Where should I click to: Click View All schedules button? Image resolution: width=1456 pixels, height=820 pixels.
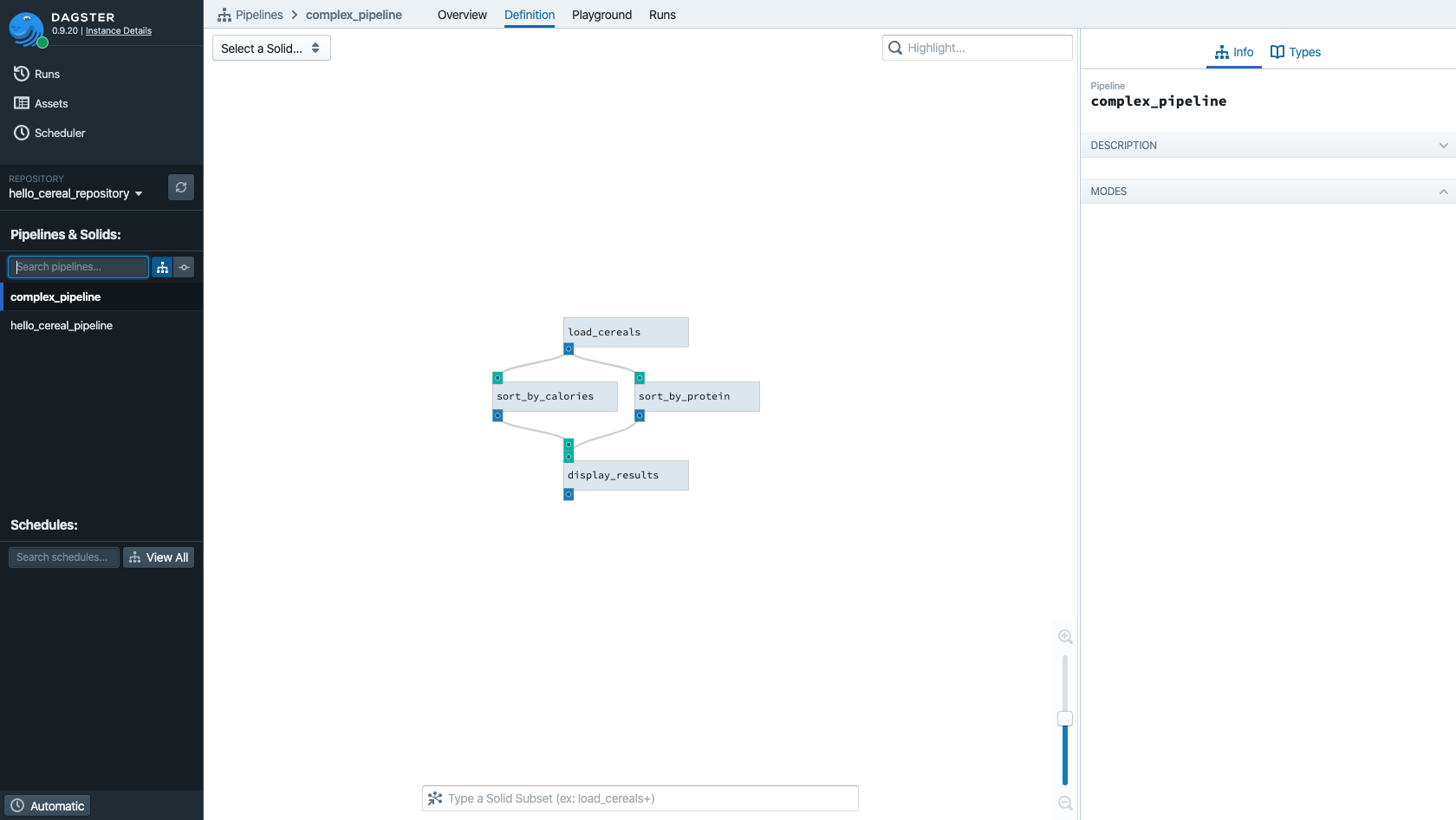click(159, 557)
